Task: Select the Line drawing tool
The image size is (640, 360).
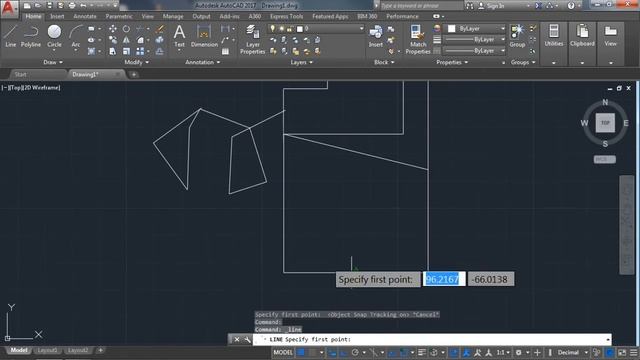Action: [10, 36]
